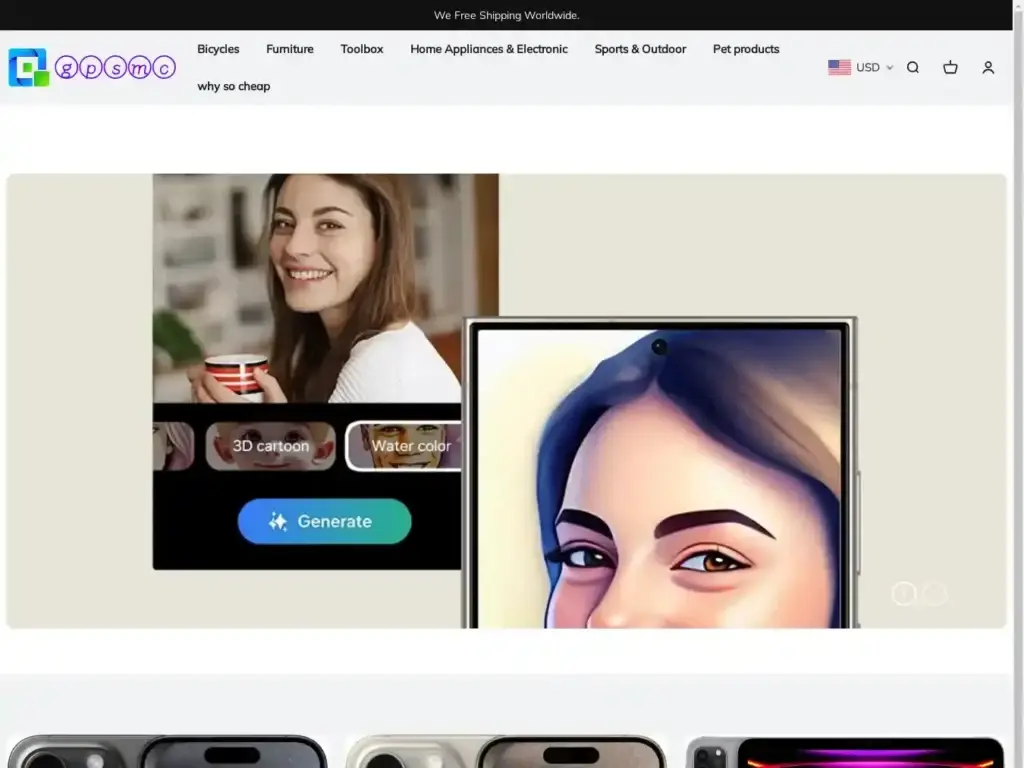
Task: Click the hero banner phone image
Action: tap(660, 475)
